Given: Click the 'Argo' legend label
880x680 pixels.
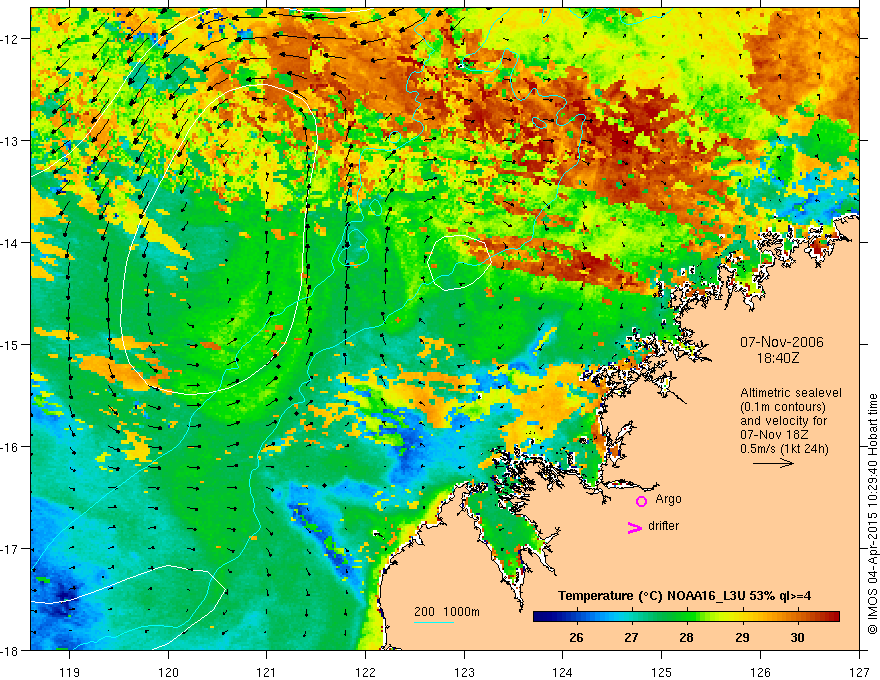Looking at the screenshot, I should click(x=668, y=499).
